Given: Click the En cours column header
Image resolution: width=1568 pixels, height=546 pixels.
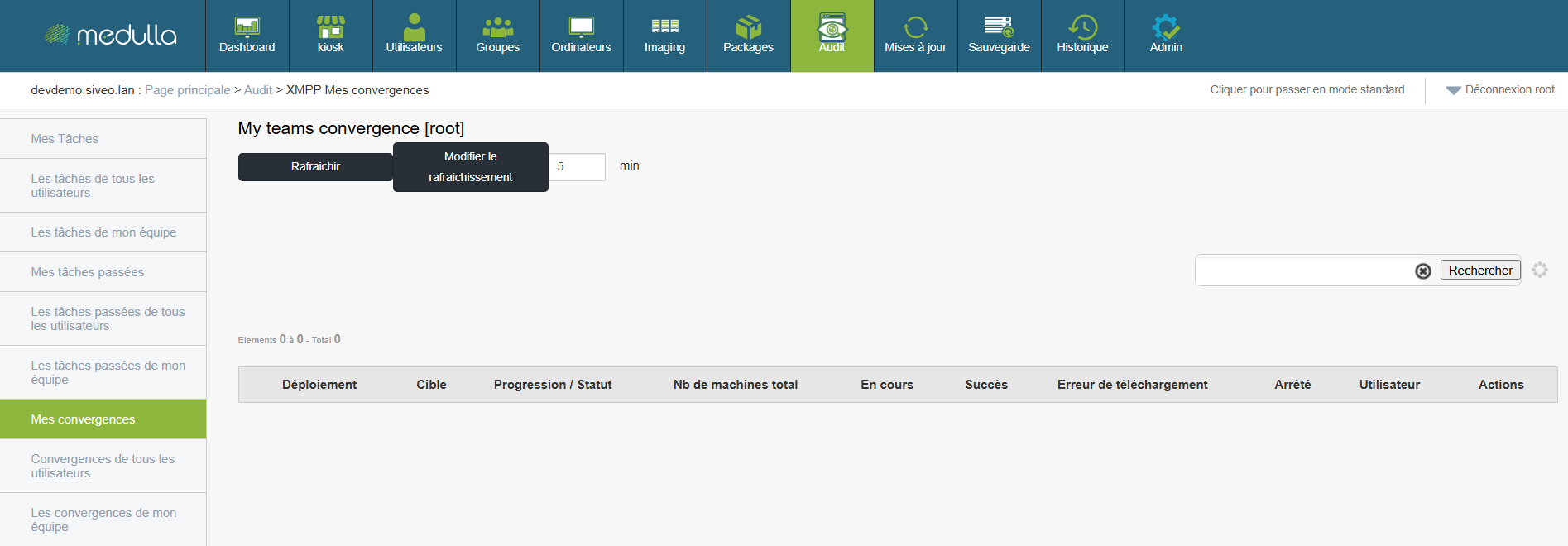Looking at the screenshot, I should click(x=887, y=385).
